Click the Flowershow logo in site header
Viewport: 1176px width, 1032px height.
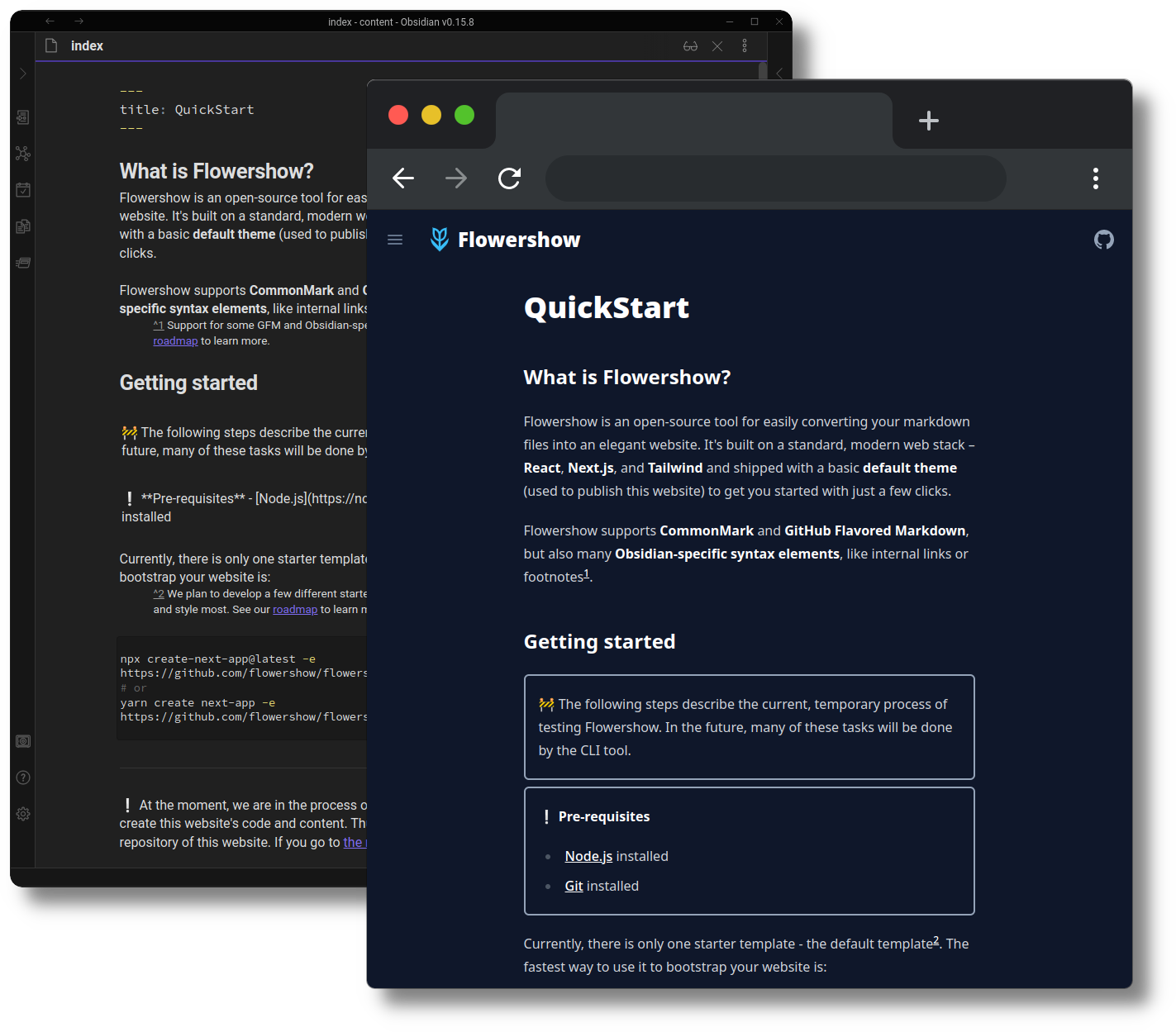(x=440, y=240)
